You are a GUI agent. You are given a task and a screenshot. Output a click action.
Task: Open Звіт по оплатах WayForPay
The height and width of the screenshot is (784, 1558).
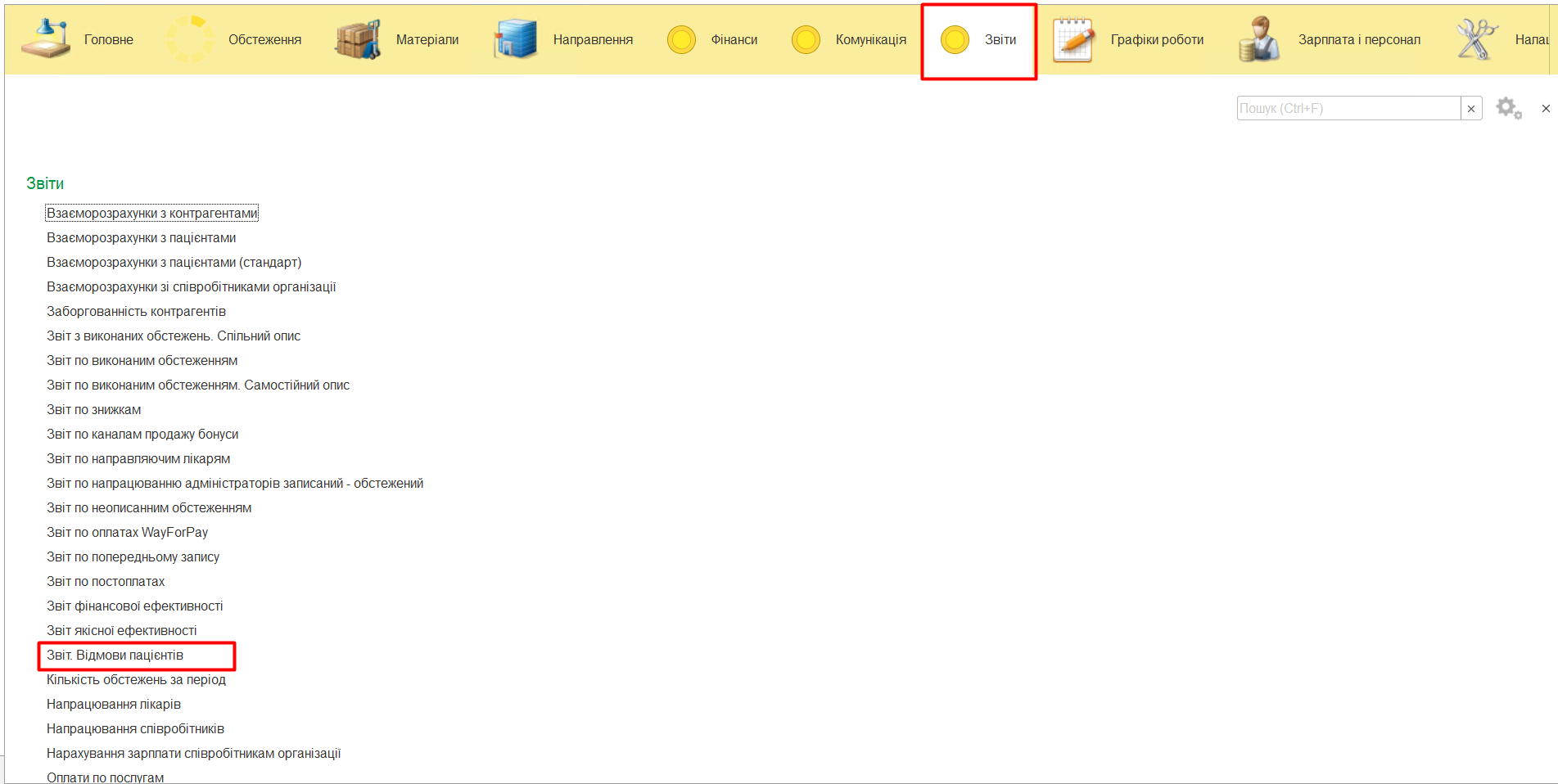(x=128, y=533)
